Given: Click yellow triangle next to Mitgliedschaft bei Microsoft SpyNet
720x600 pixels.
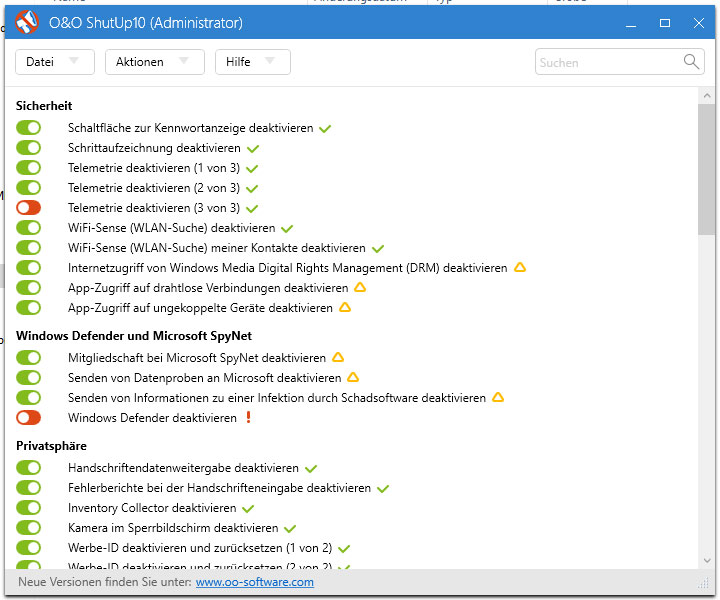Looking at the screenshot, I should (x=338, y=358).
